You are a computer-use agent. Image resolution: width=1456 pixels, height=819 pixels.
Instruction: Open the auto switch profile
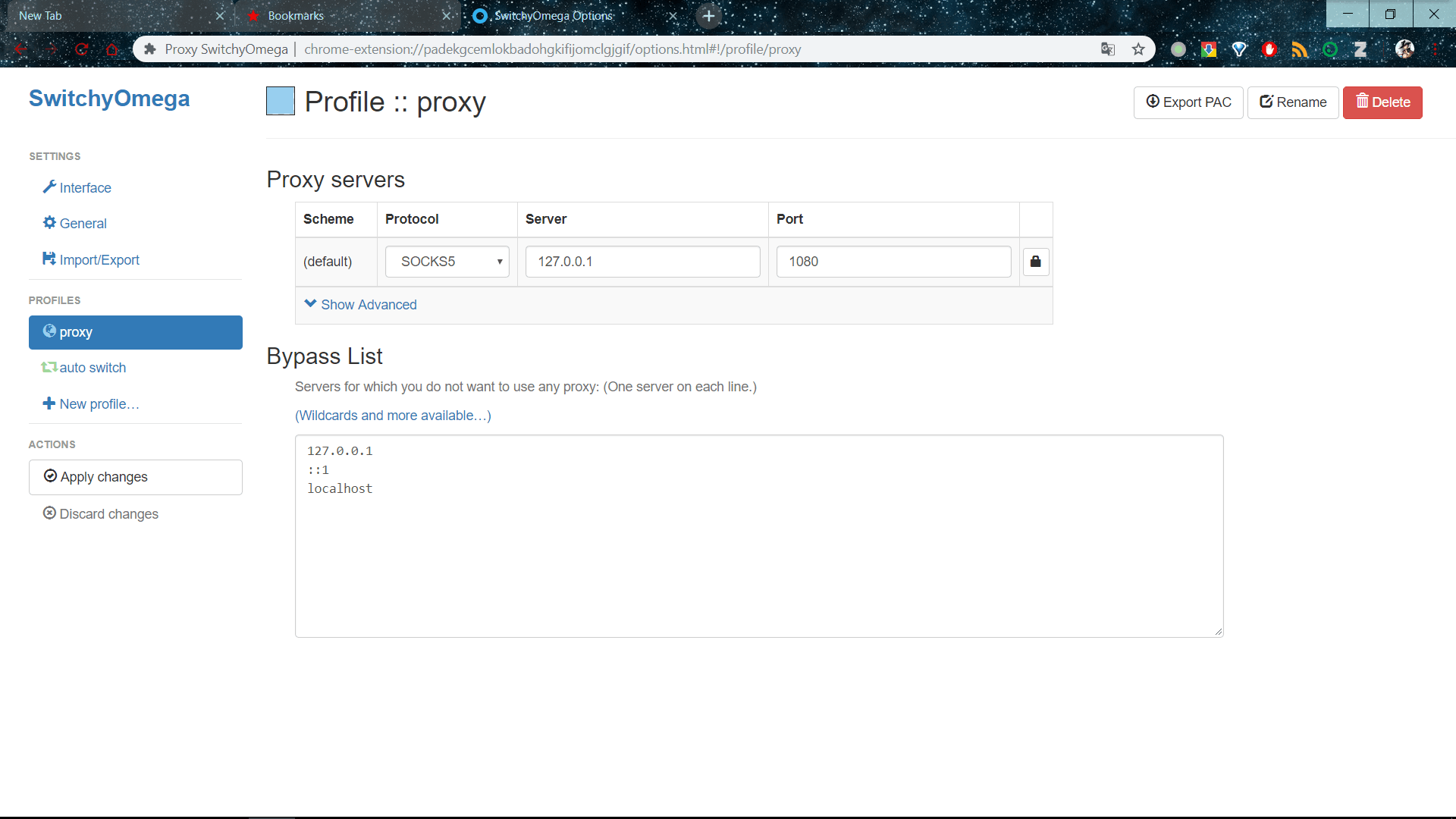[x=93, y=368]
